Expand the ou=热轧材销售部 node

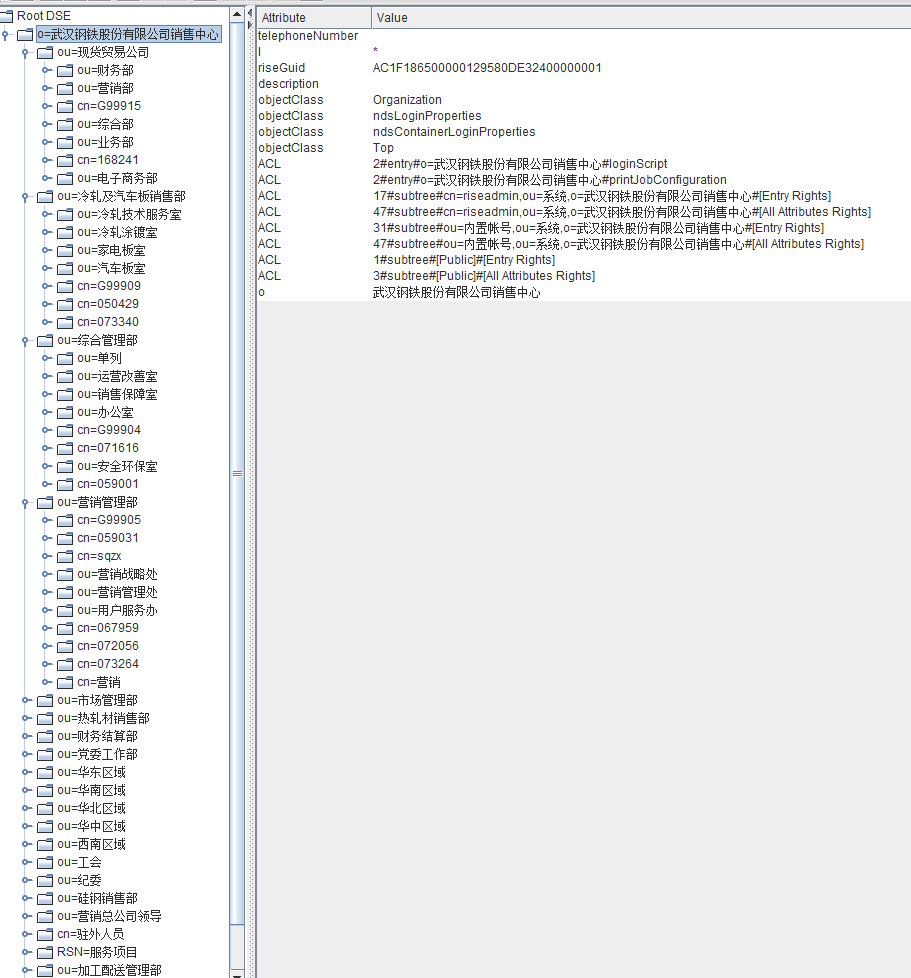tap(26, 719)
